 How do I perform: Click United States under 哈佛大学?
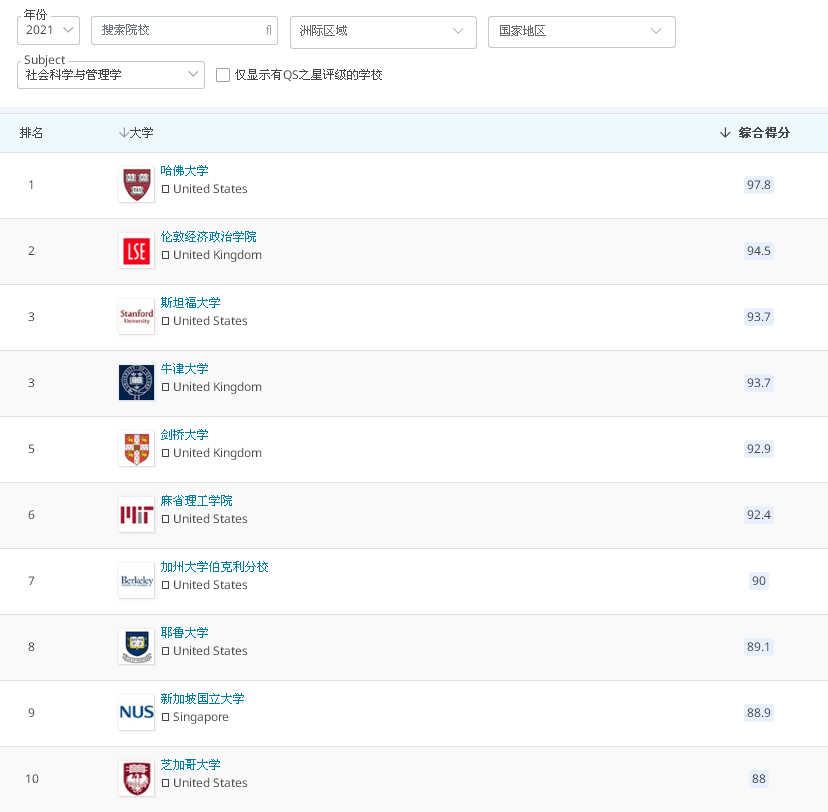[210, 189]
